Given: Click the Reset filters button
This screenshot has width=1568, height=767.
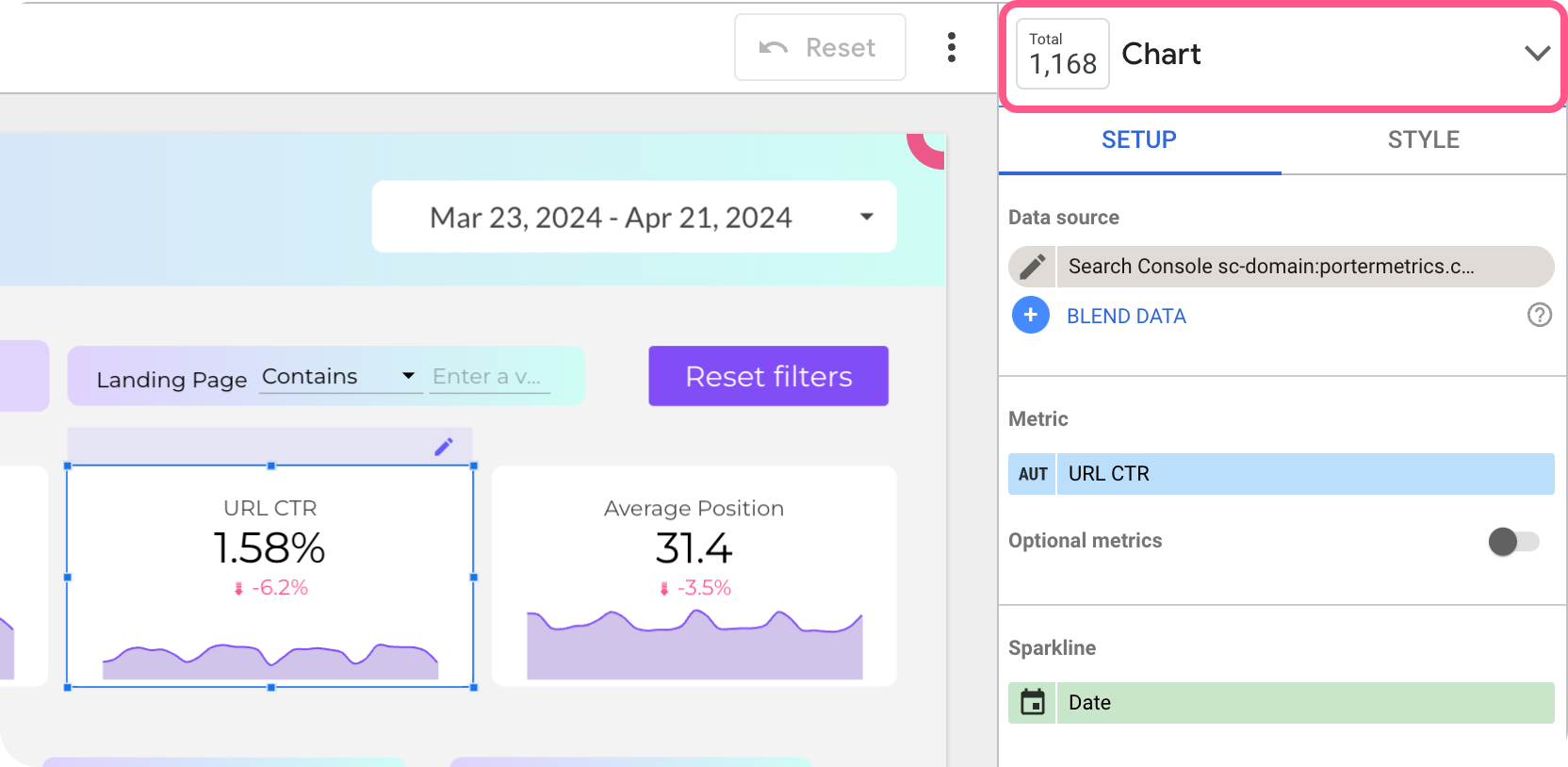Looking at the screenshot, I should click(769, 376).
